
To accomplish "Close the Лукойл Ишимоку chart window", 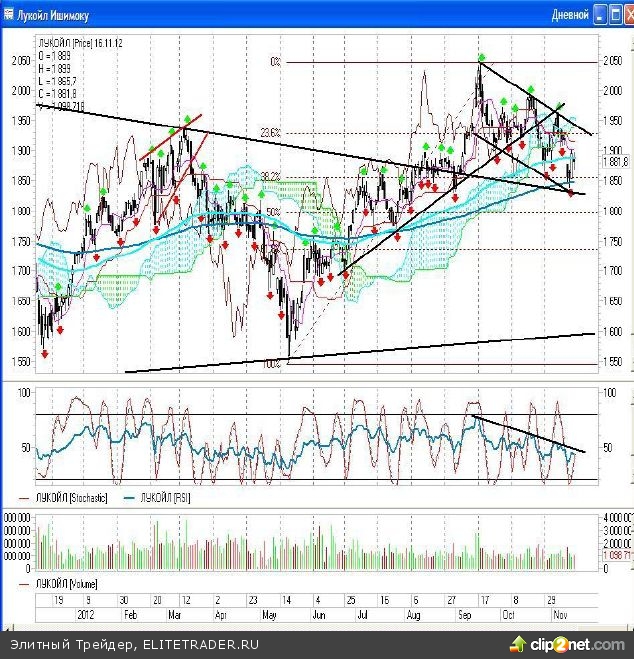I will pos(626,14).
